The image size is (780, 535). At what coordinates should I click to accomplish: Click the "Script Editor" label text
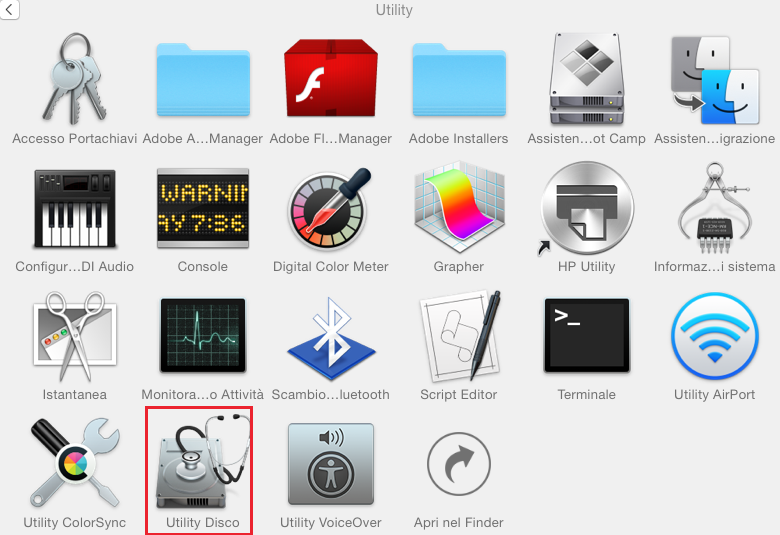pos(459,395)
